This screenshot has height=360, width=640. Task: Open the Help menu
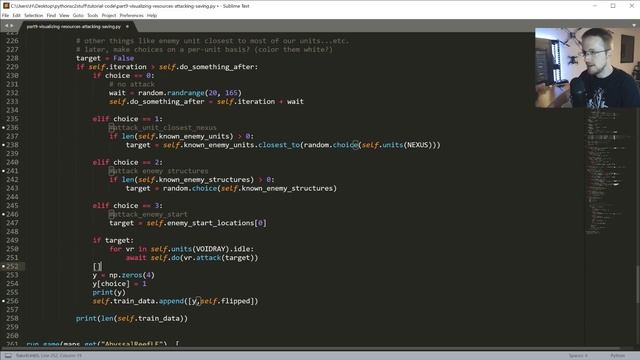tap(152, 16)
